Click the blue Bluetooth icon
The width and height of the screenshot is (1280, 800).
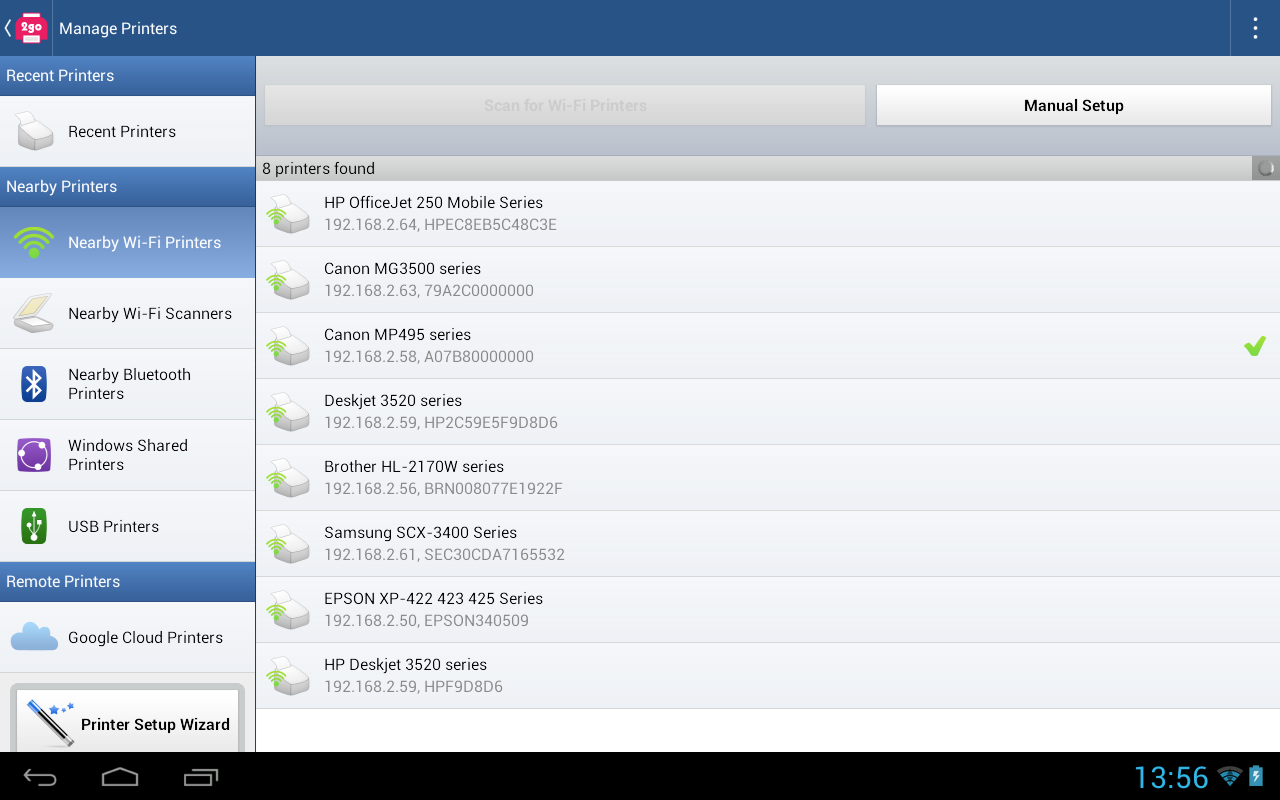(x=34, y=384)
